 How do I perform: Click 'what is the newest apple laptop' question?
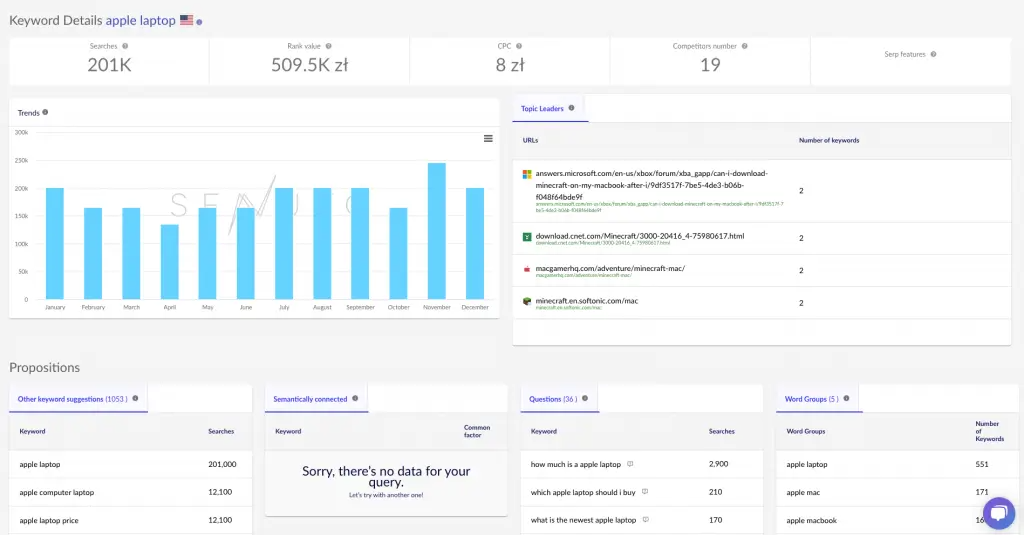point(583,521)
